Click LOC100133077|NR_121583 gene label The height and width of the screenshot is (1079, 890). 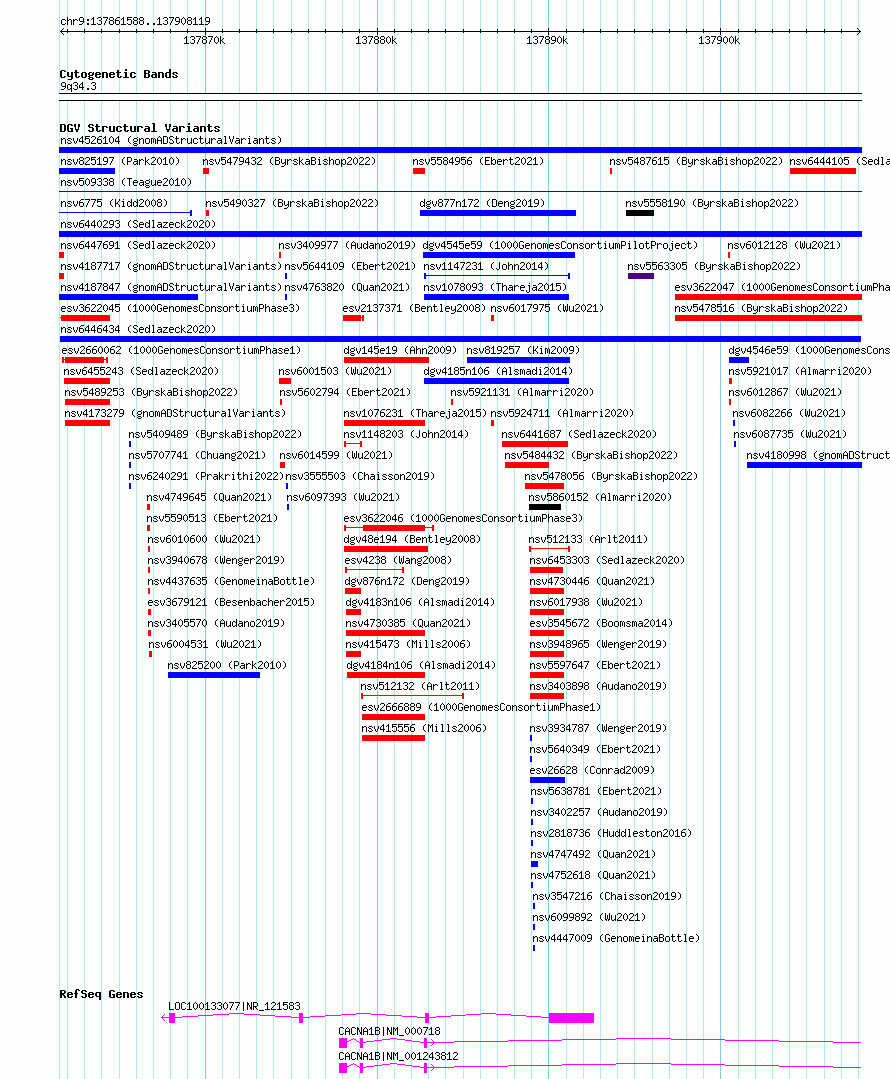click(234, 1006)
